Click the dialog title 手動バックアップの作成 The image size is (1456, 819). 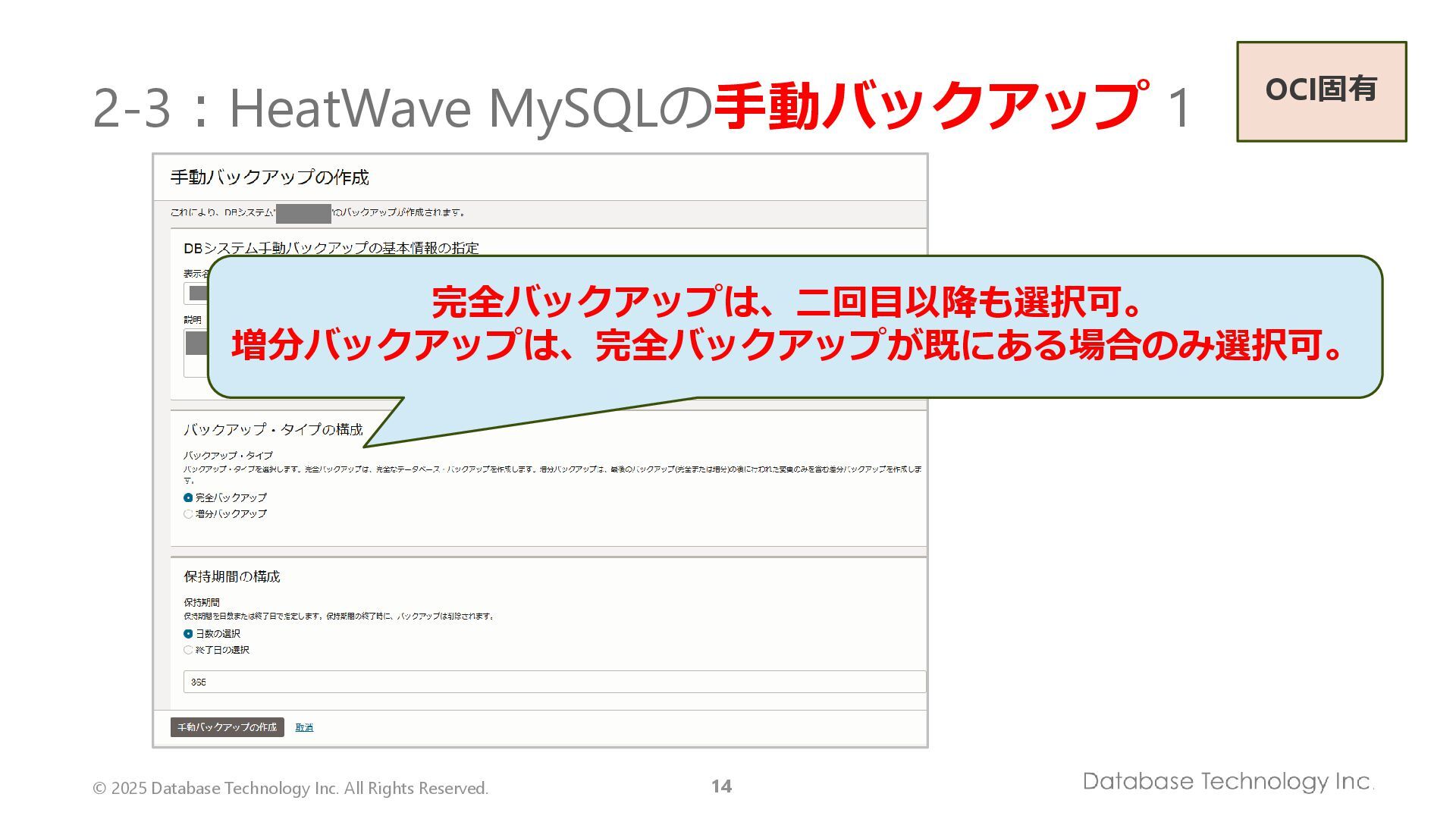click(x=269, y=177)
